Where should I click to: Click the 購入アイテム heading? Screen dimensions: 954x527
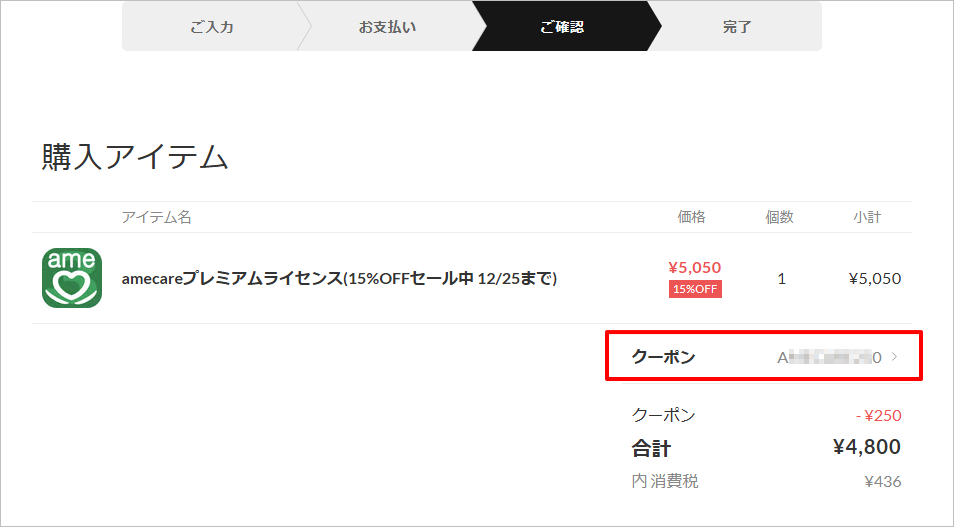(135, 157)
